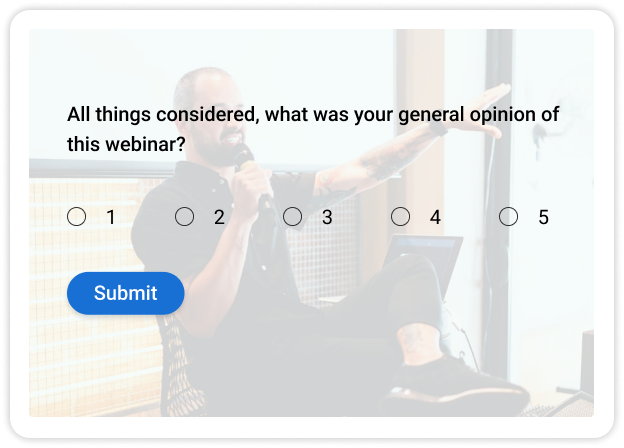The image size is (624, 448).
Task: Select radio button for rating 1
Action: (77, 216)
